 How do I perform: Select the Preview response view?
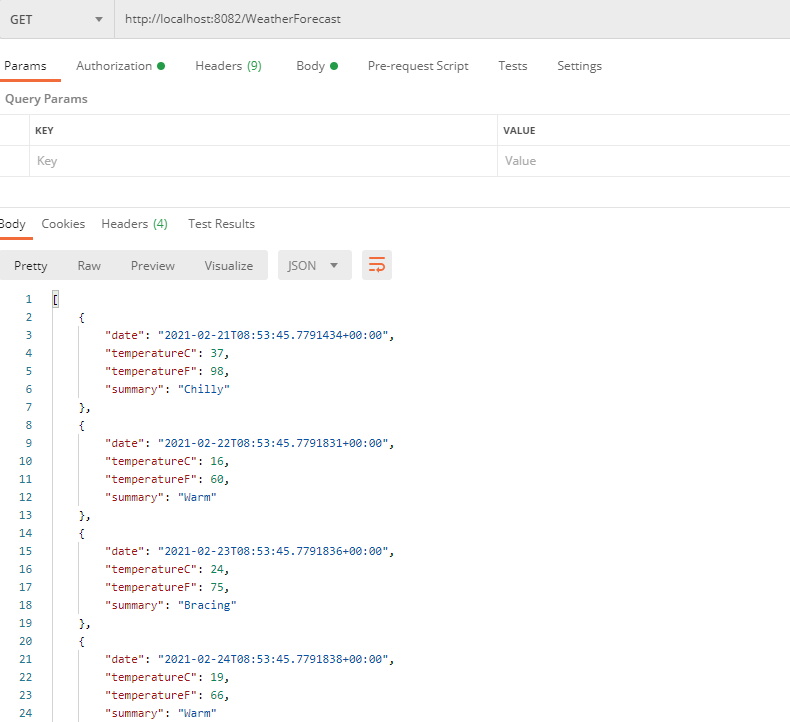click(153, 265)
